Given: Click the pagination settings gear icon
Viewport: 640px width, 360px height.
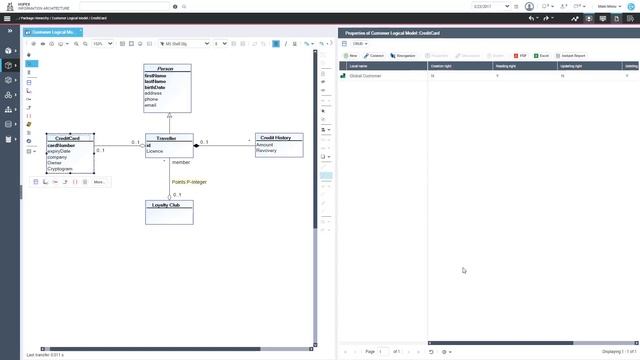Looking at the screenshot, I should 444,352.
